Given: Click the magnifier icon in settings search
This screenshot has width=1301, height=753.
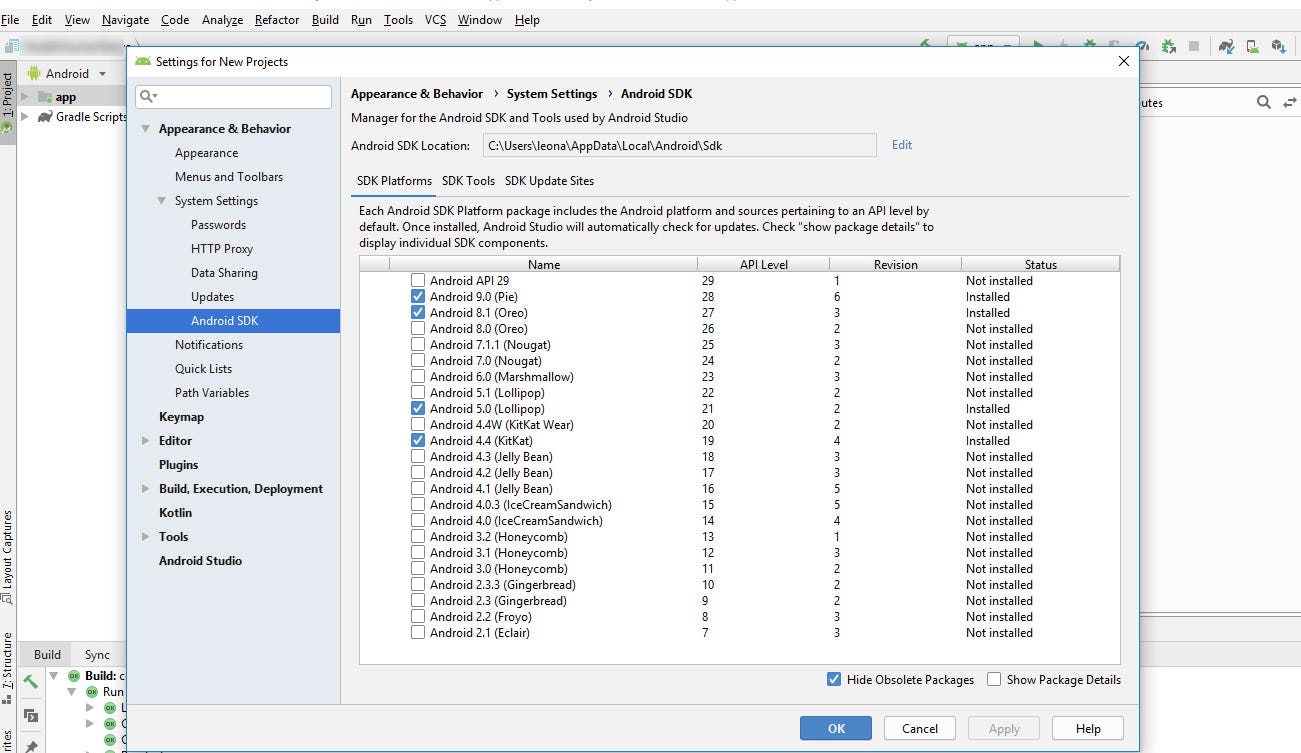Looking at the screenshot, I should click(148, 96).
